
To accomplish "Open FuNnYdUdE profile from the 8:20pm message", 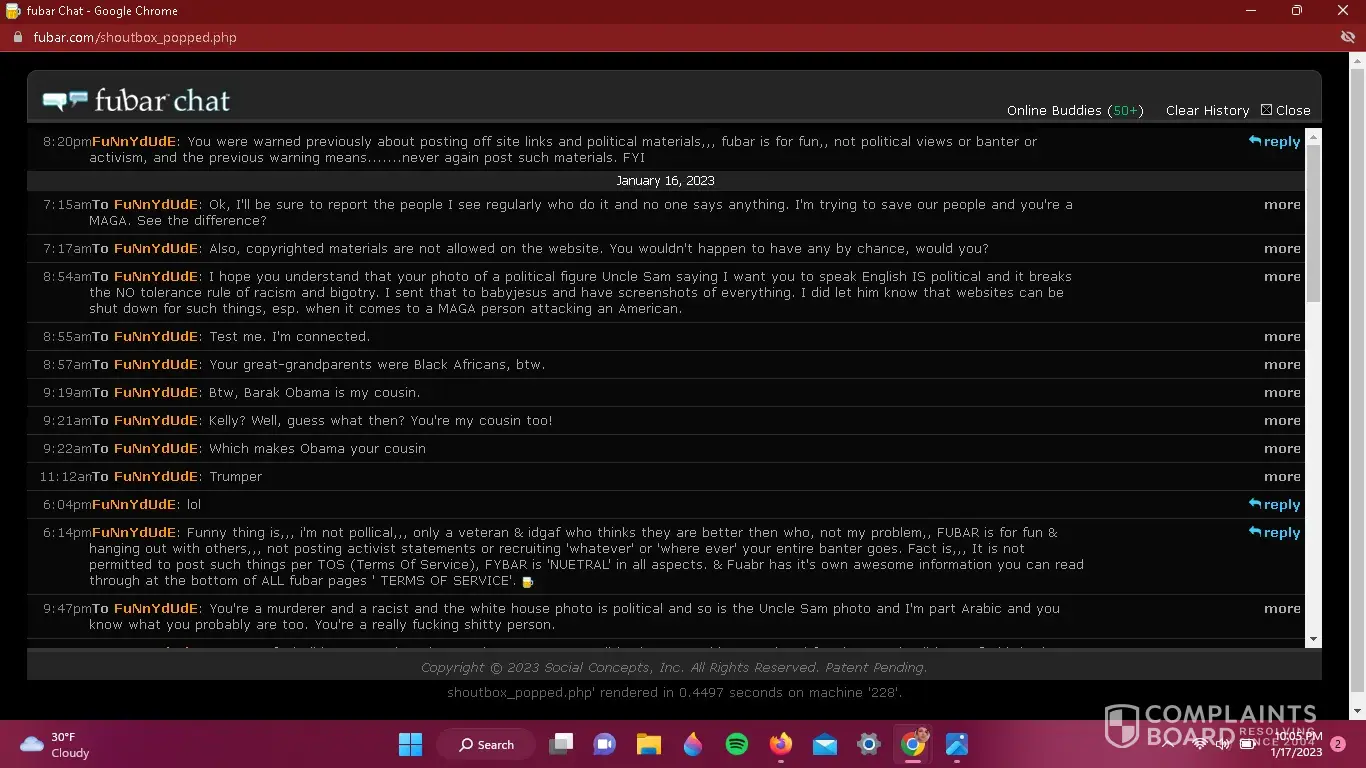I will (x=134, y=142).
